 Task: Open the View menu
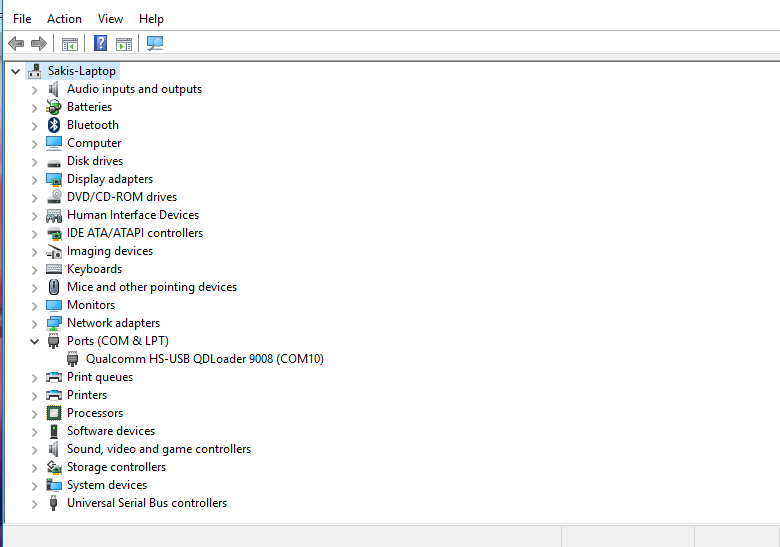coord(110,19)
